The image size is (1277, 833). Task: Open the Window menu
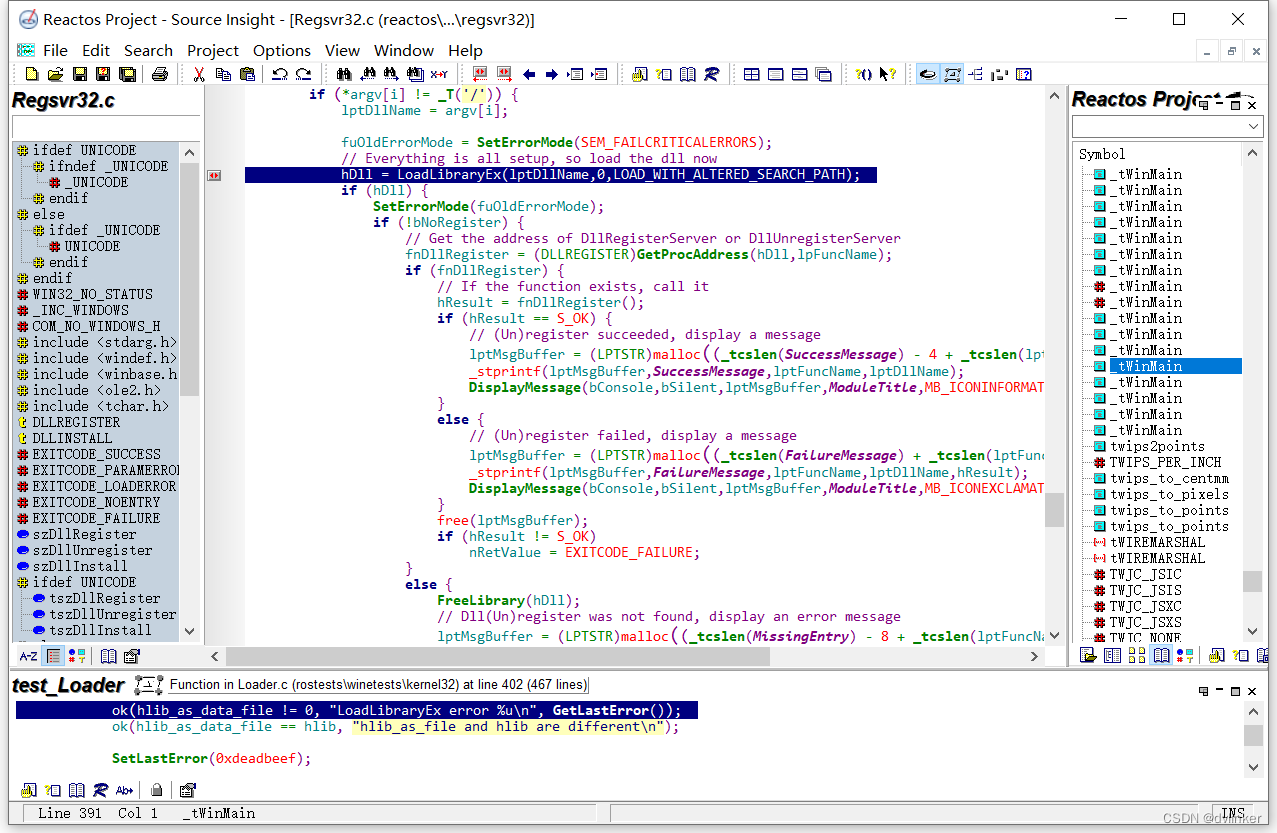point(404,50)
